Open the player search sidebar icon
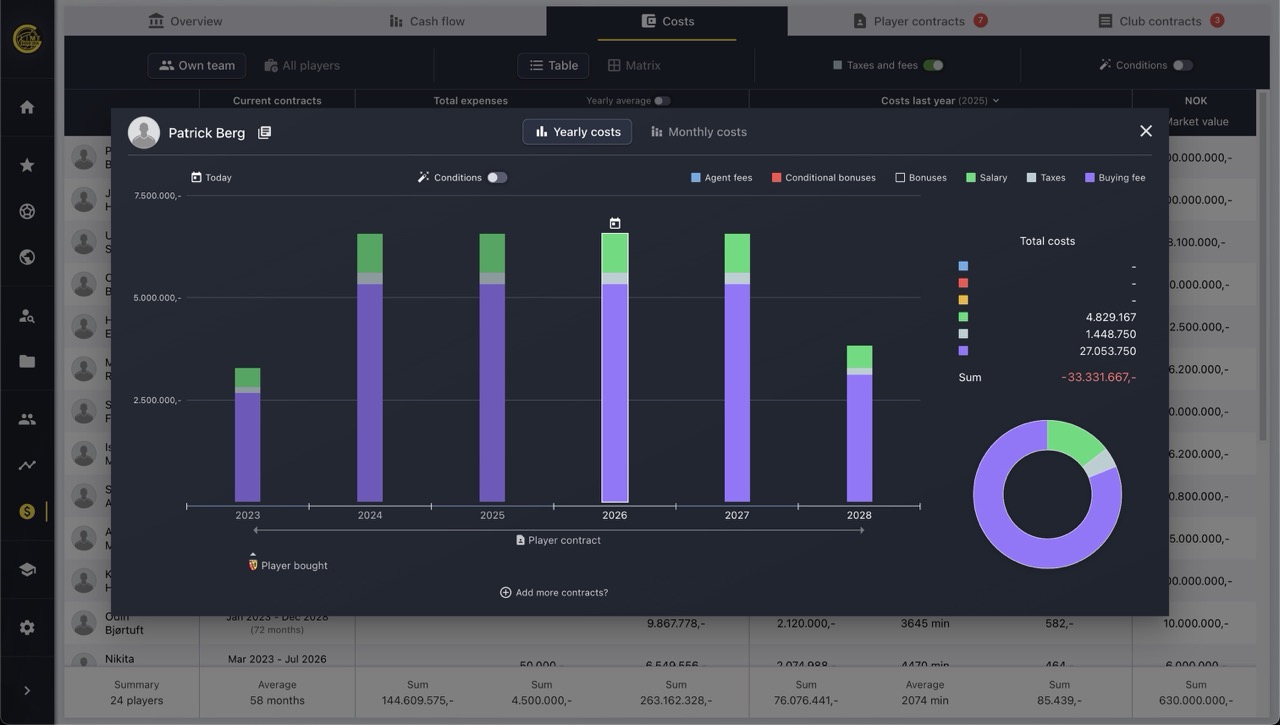 pyautogui.click(x=27, y=316)
